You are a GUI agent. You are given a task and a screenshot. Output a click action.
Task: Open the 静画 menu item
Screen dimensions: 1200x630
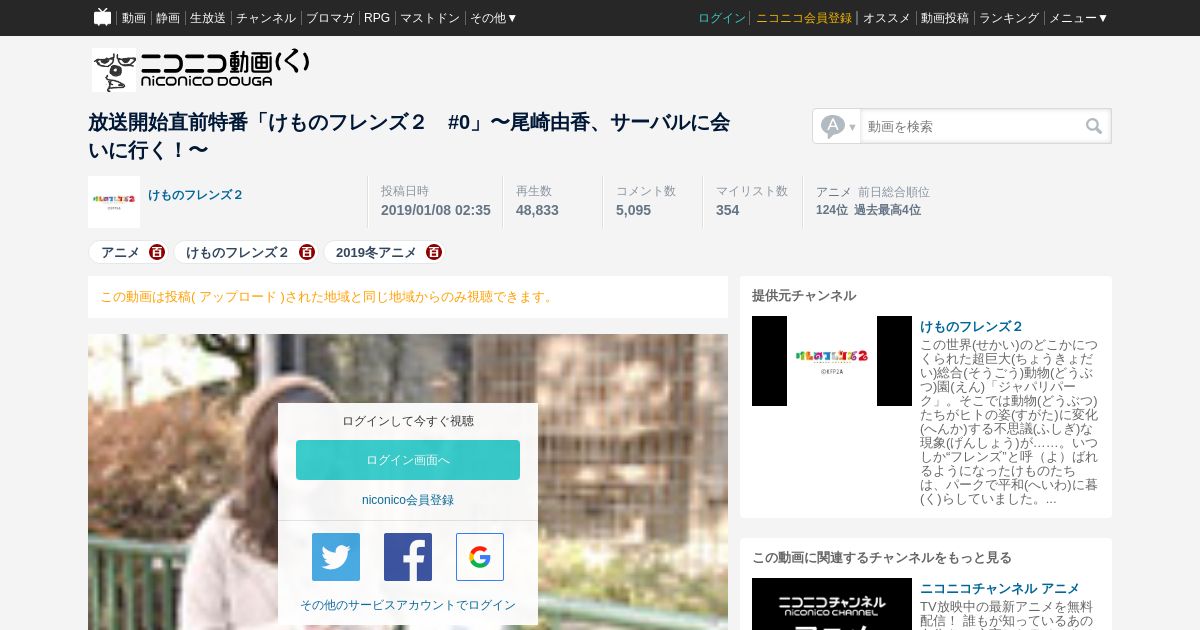pos(168,18)
